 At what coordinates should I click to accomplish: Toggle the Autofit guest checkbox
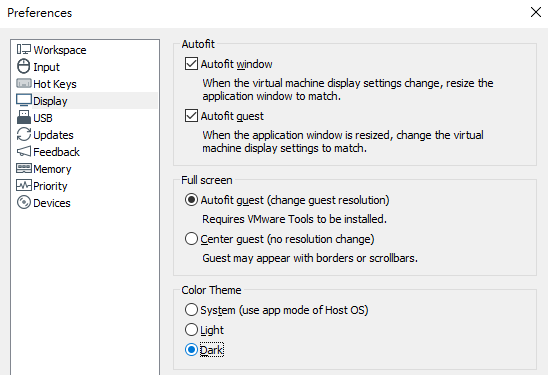point(191,116)
